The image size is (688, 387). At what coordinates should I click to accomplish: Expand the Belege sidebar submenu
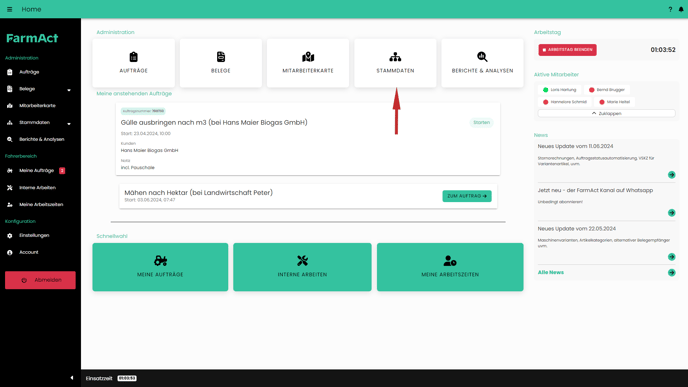(69, 90)
